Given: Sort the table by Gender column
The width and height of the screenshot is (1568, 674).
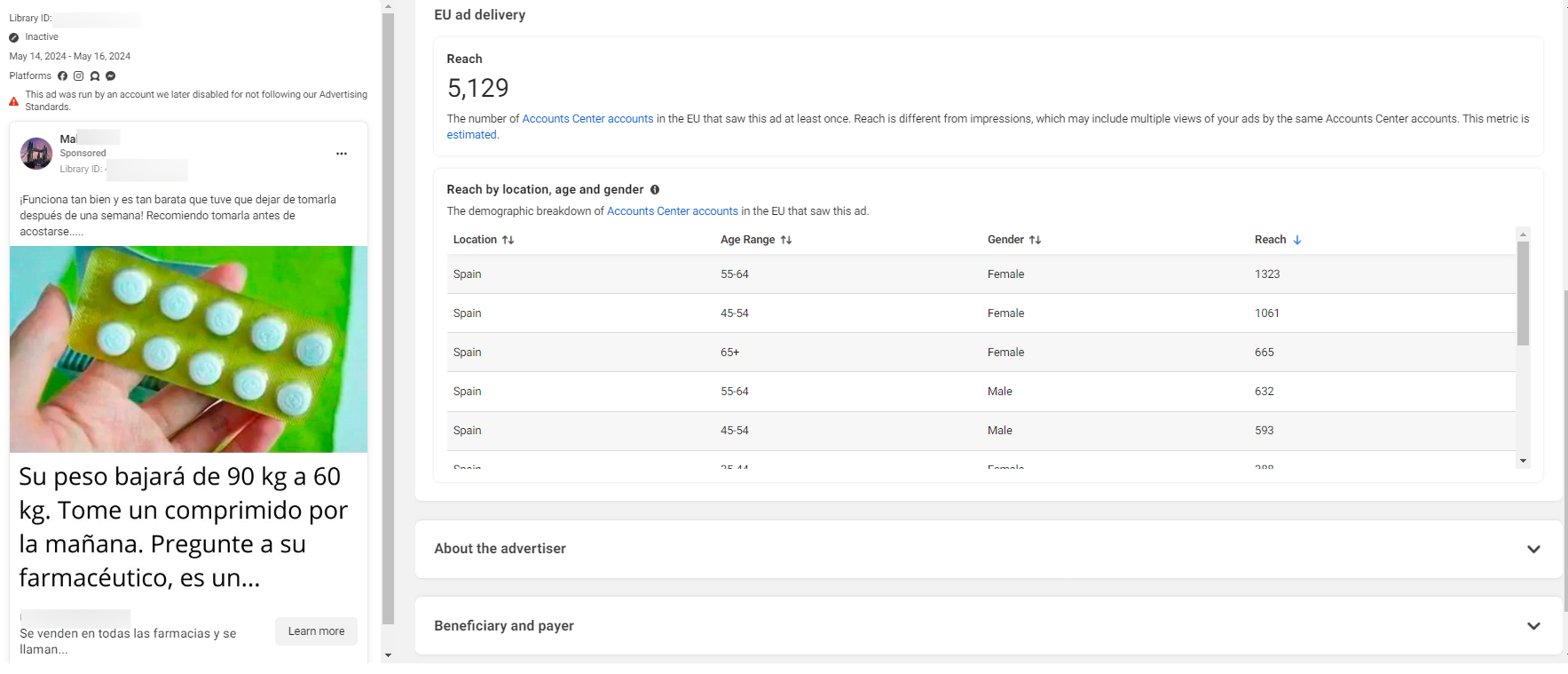Looking at the screenshot, I should coord(1035,240).
